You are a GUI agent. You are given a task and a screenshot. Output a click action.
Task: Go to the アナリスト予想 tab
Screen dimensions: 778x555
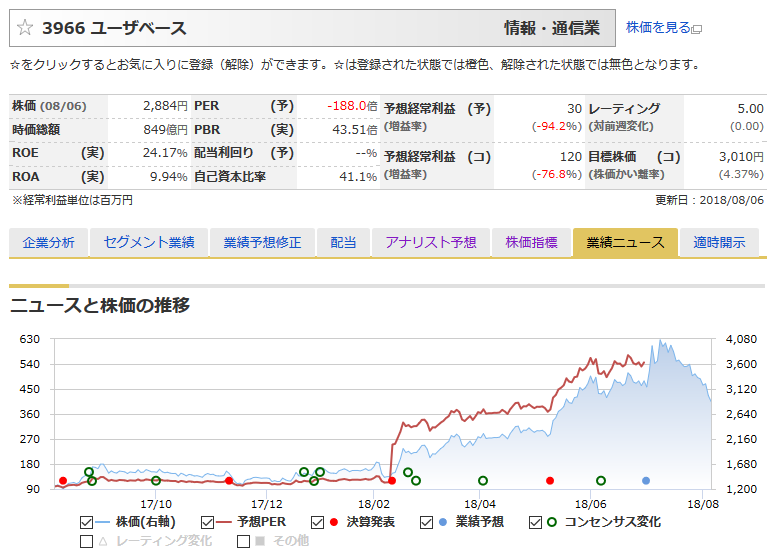[x=431, y=243]
